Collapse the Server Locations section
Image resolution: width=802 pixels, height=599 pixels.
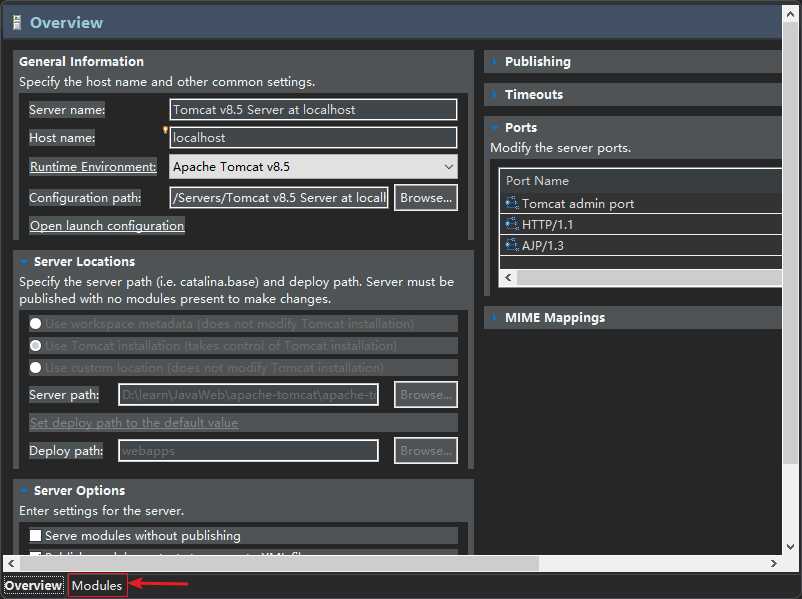coord(24,262)
